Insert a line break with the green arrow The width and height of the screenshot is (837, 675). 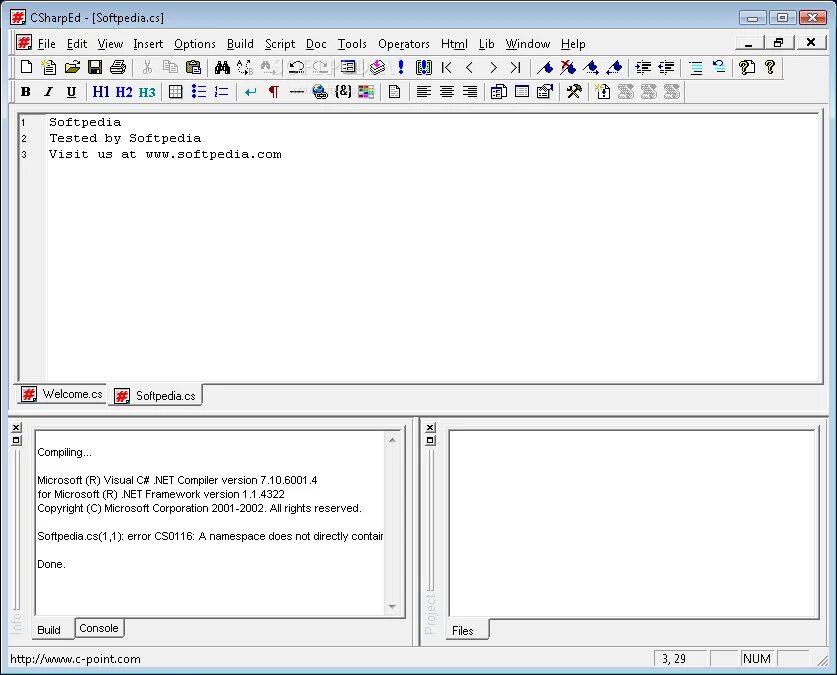coord(250,92)
